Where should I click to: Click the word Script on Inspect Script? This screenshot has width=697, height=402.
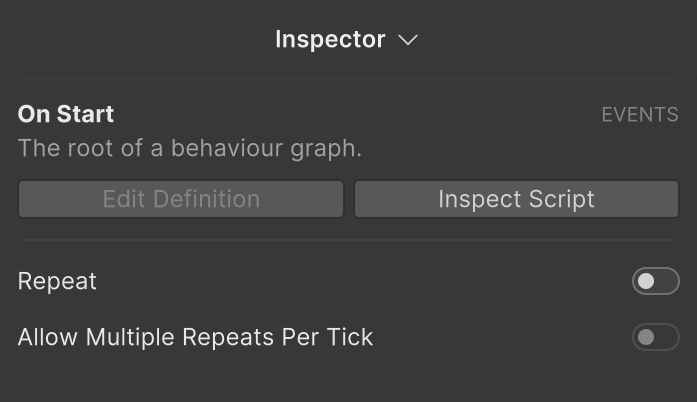coord(562,199)
